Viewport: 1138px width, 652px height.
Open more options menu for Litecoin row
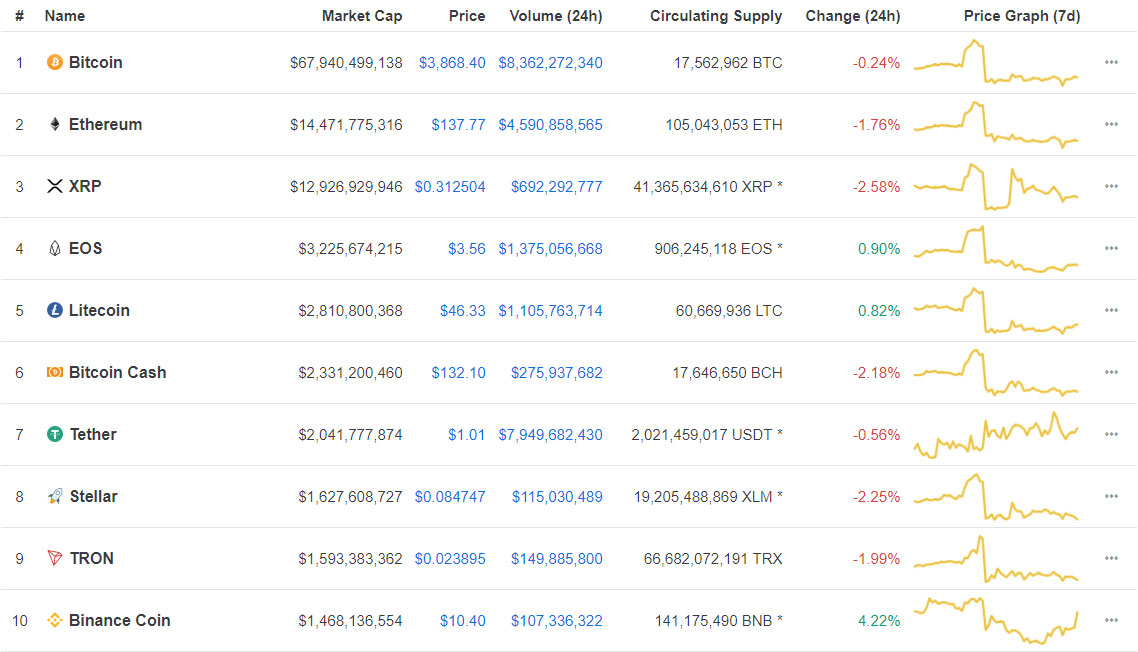click(x=1111, y=310)
